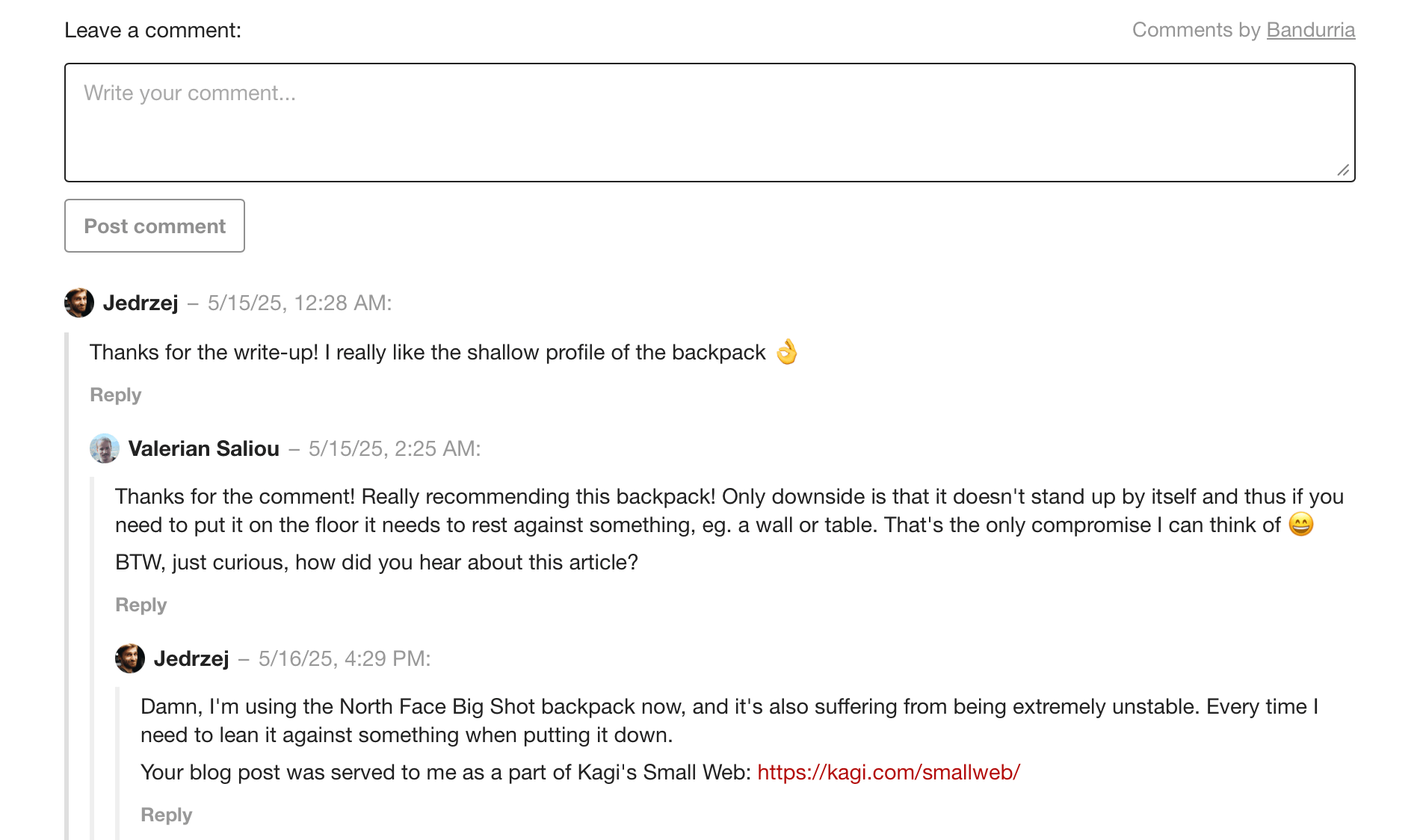Click the 5/15/25, 12:28 AM timestamp
Viewport: 1426px width, 840px height.
(299, 303)
